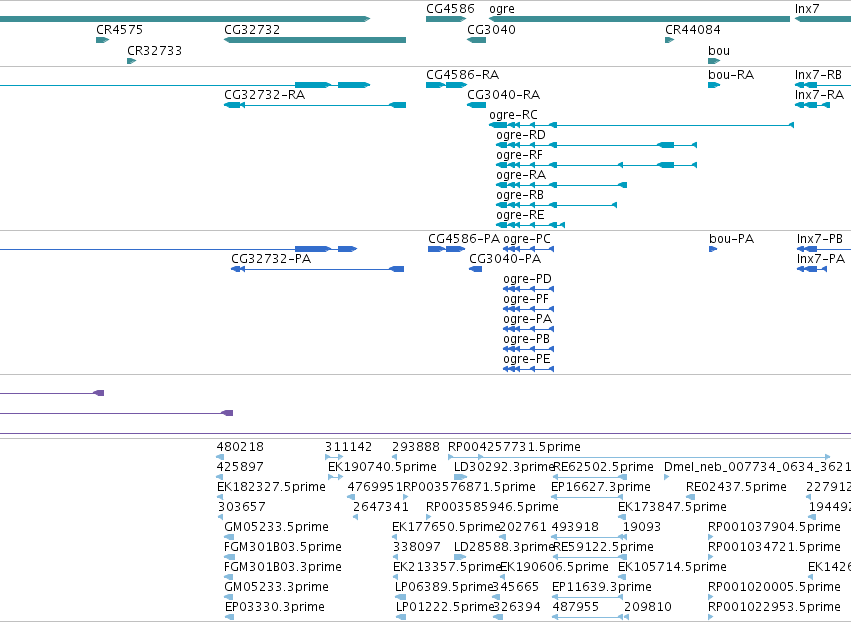Select the bou-RA transcript label

pyautogui.click(x=731, y=74)
